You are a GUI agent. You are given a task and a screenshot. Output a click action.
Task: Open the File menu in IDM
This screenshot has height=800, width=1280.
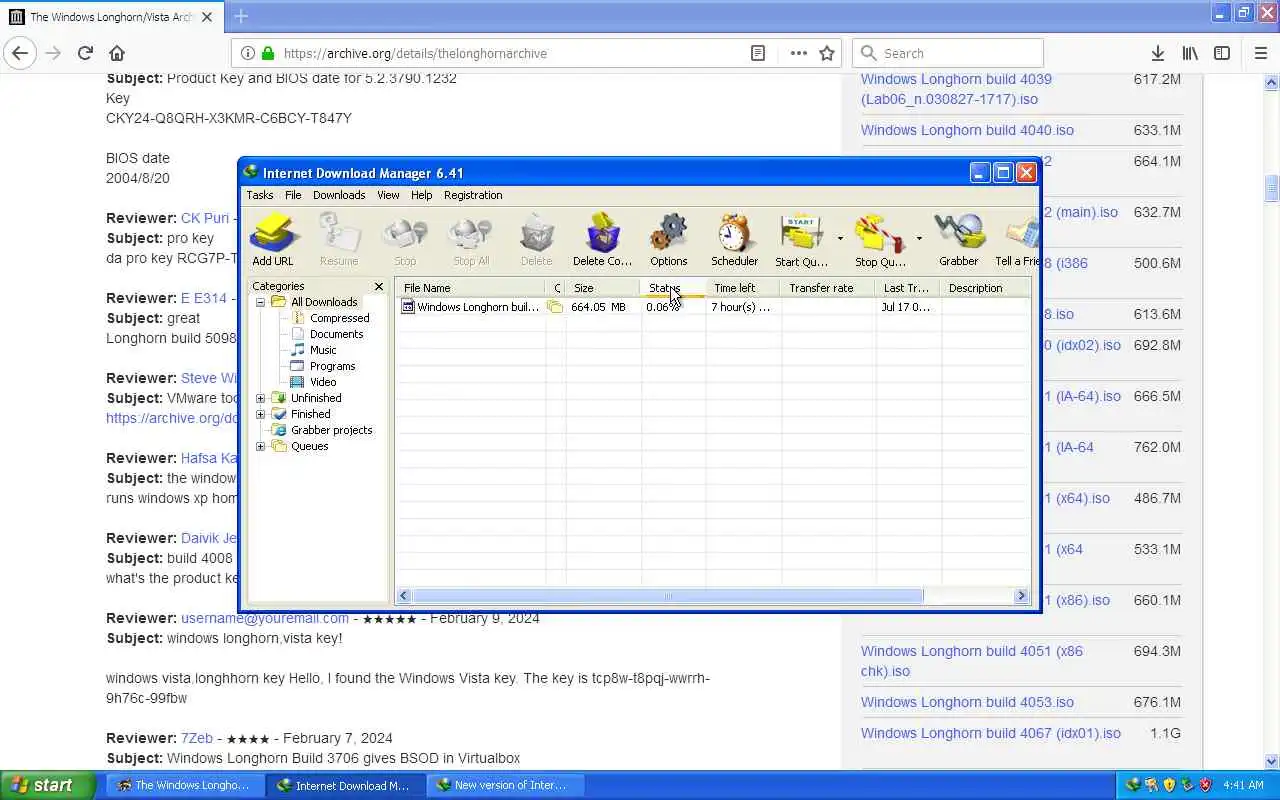293,195
